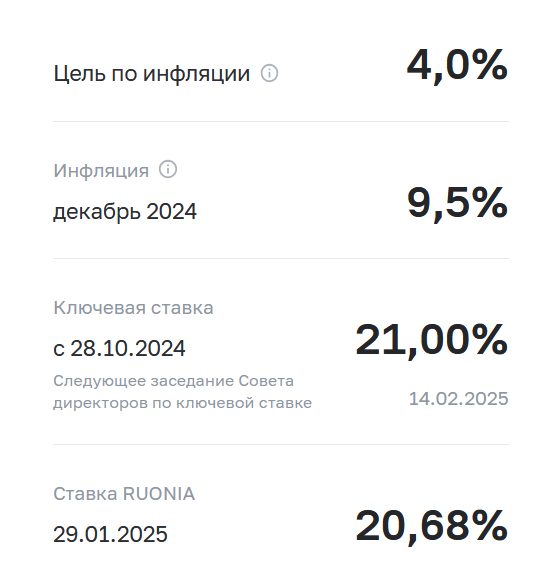The image size is (538, 581).
Task: Click the 21,00% key rate value
Action: pos(432,340)
